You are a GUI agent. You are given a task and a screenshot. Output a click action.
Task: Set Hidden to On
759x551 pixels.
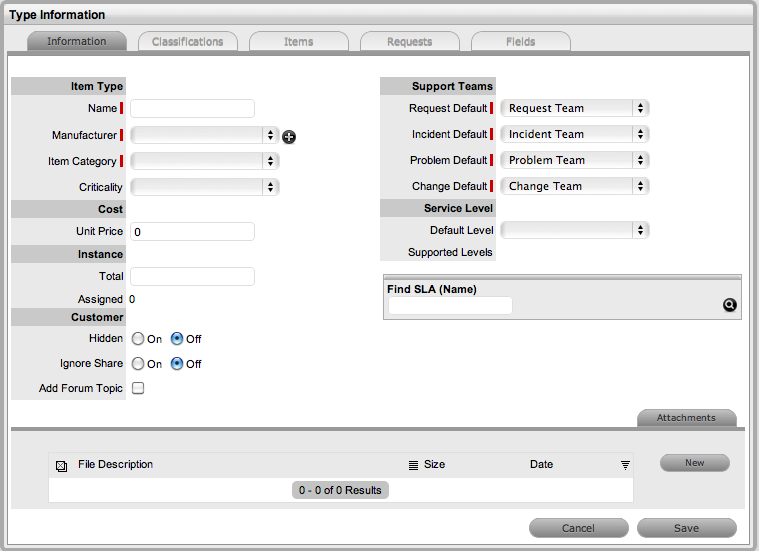(138, 338)
